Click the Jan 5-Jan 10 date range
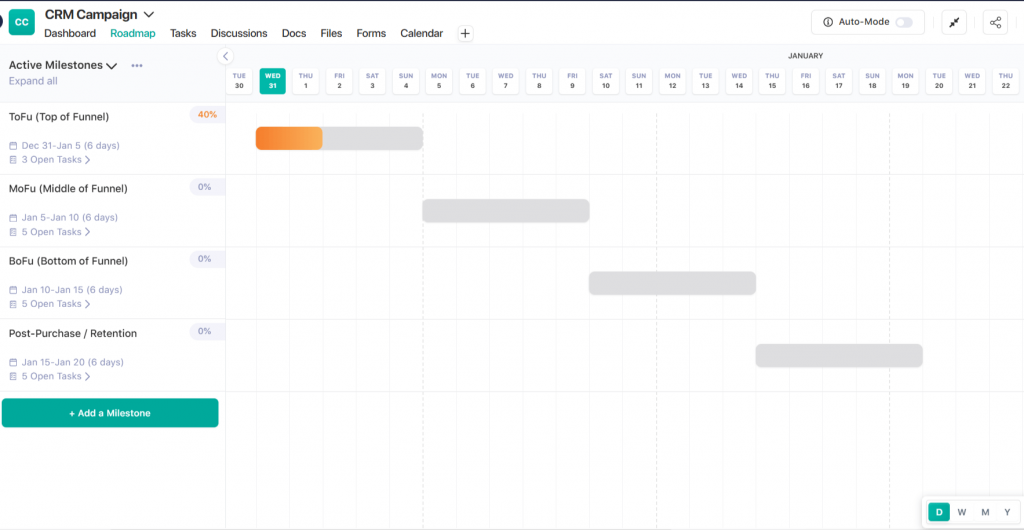The height and width of the screenshot is (530, 1024). click(x=70, y=217)
